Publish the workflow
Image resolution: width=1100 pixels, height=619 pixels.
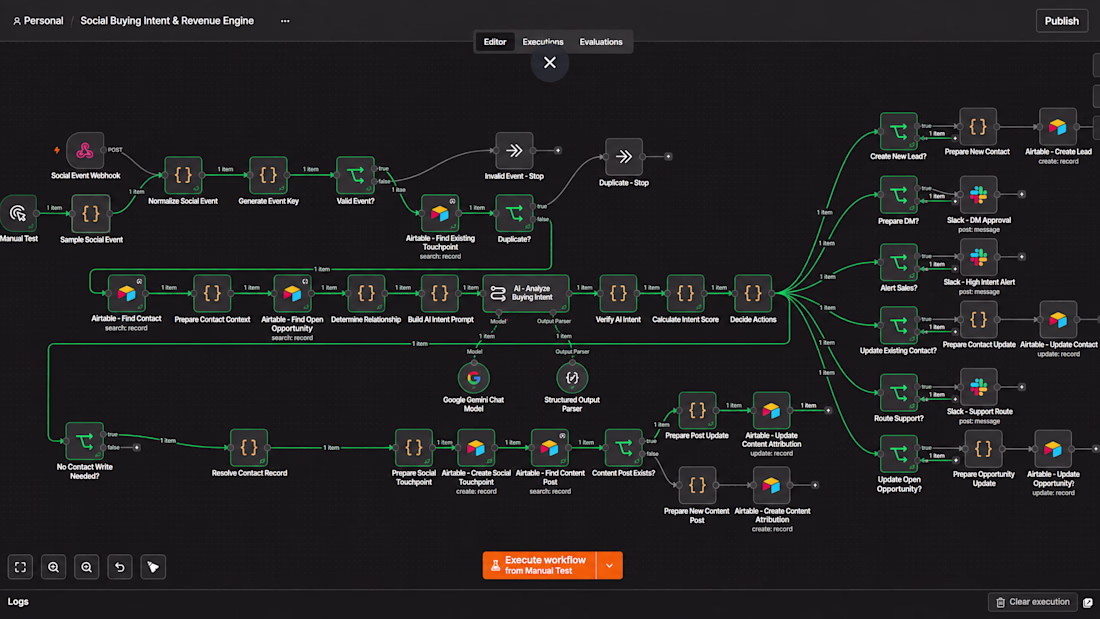pos(1061,21)
